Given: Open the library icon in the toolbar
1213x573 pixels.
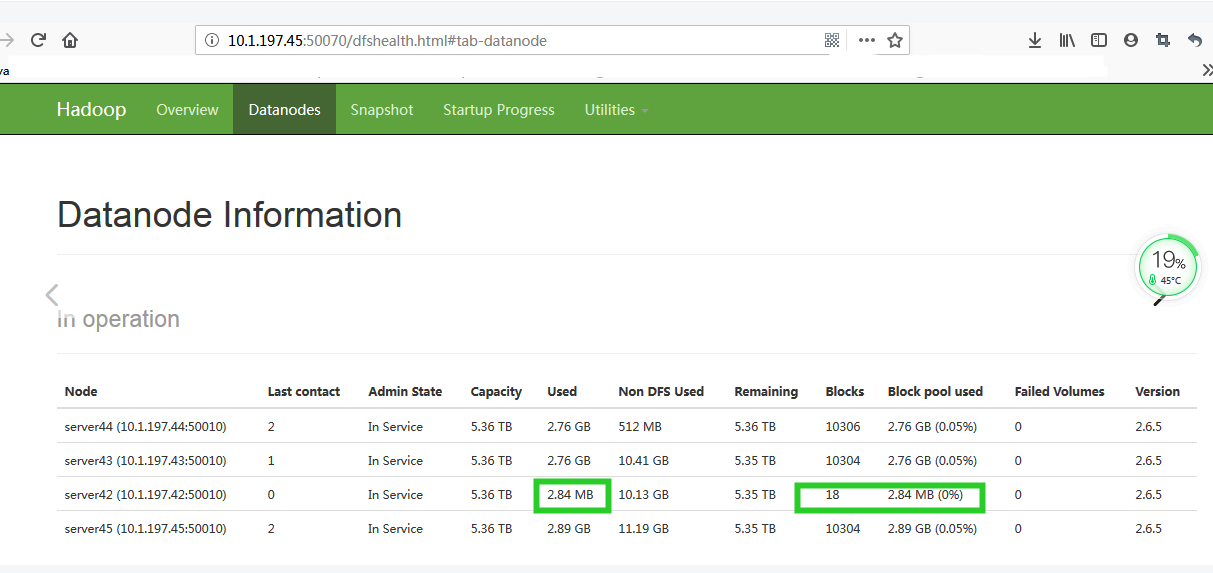Looking at the screenshot, I should pos(1067,40).
